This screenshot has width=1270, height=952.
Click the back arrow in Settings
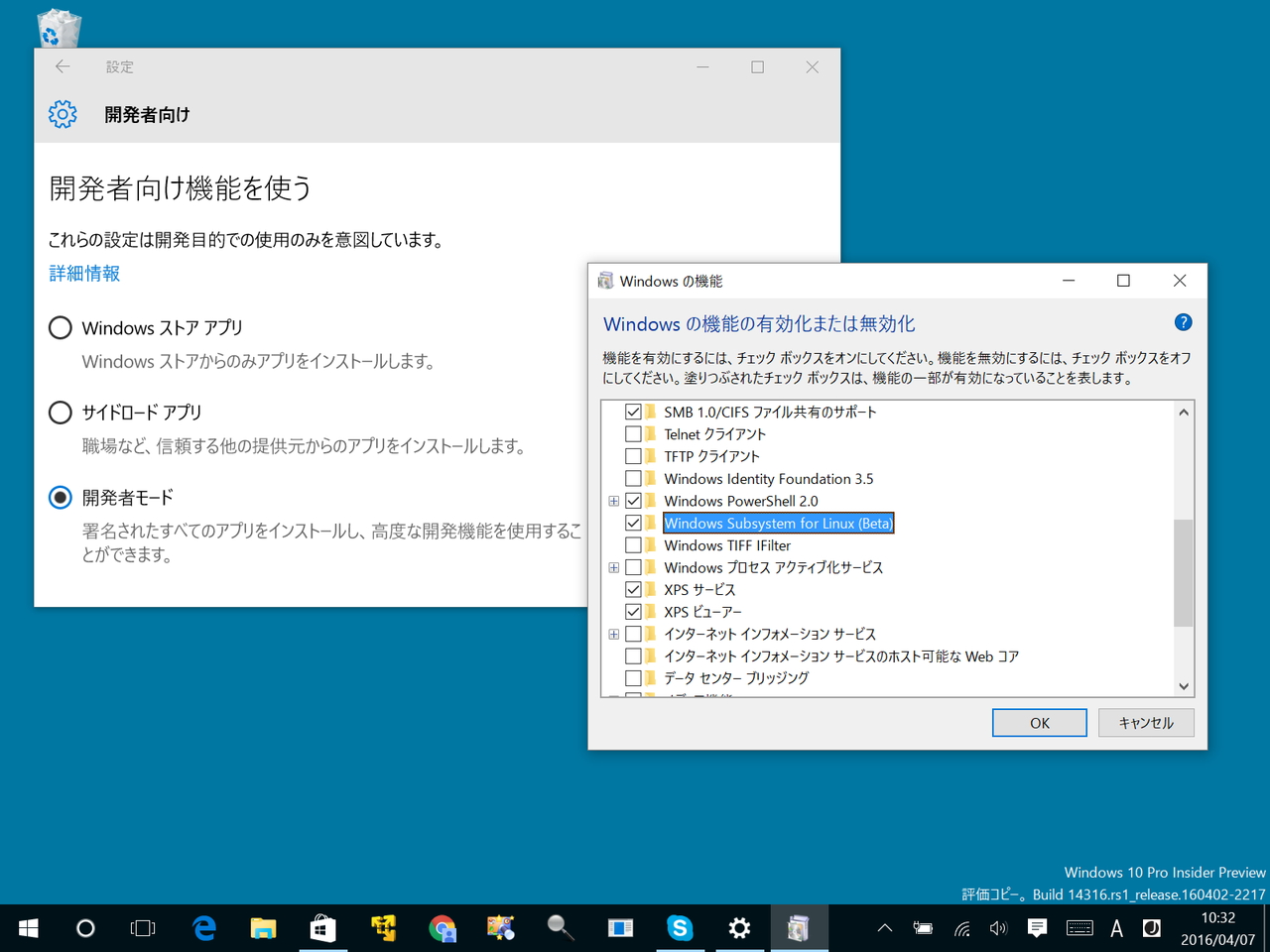click(63, 66)
